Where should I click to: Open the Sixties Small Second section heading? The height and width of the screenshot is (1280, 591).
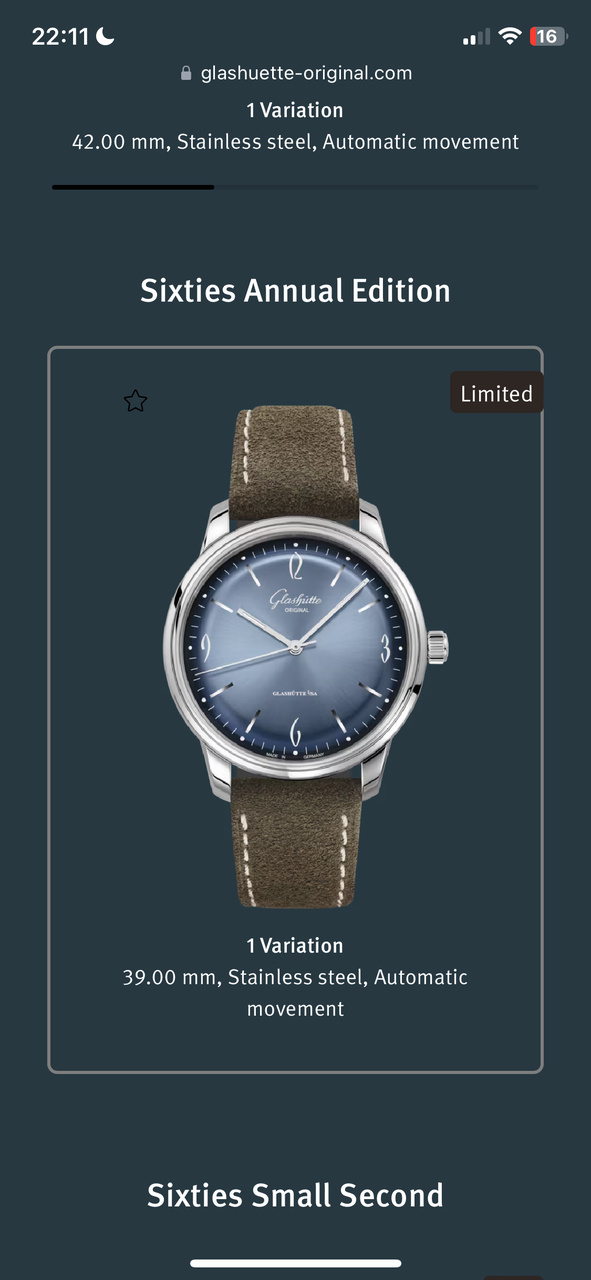coord(295,1195)
